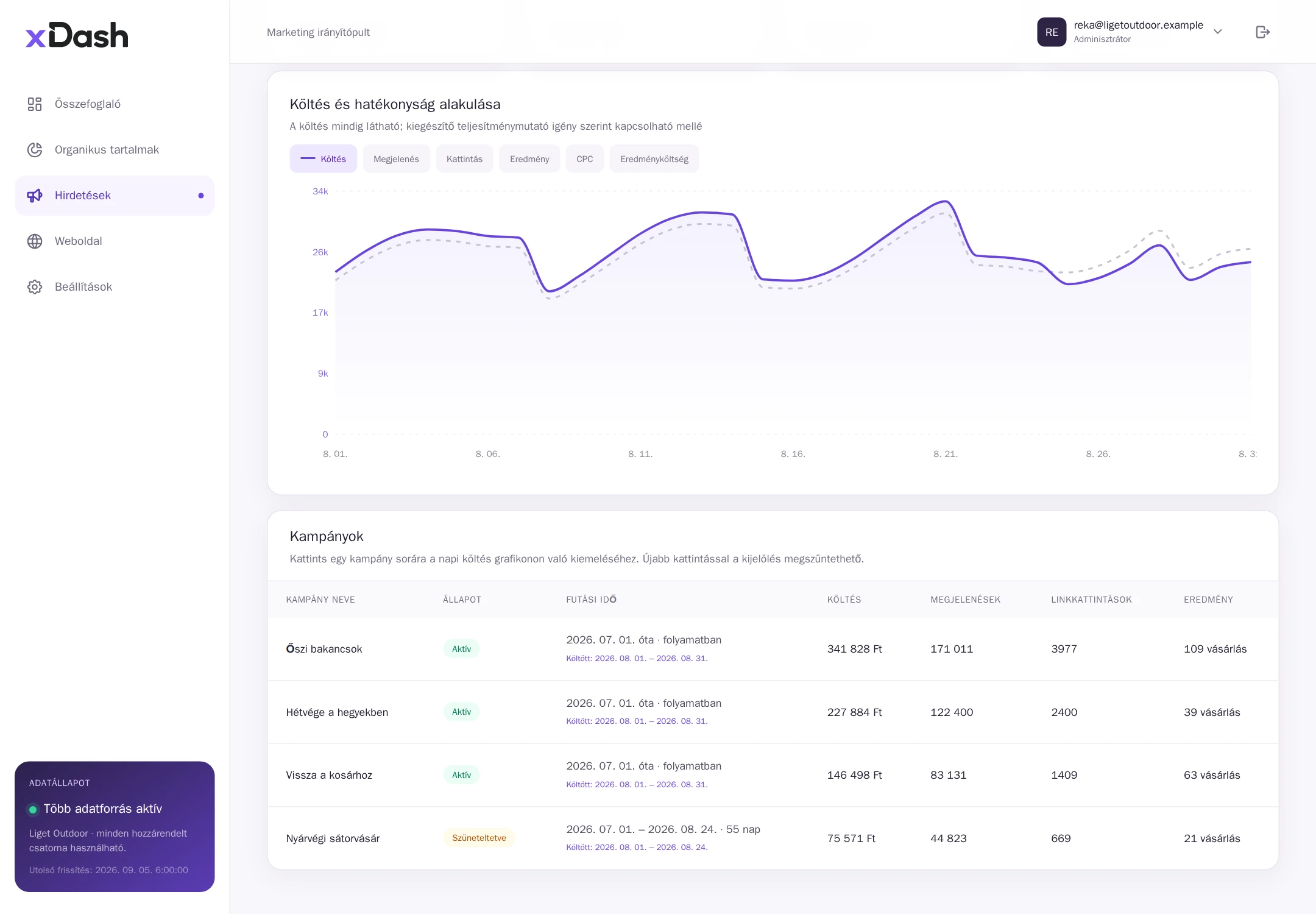Click the Szüneteltetve status badge
Screen dimensions: 1316x914
pyautogui.click(x=479, y=838)
